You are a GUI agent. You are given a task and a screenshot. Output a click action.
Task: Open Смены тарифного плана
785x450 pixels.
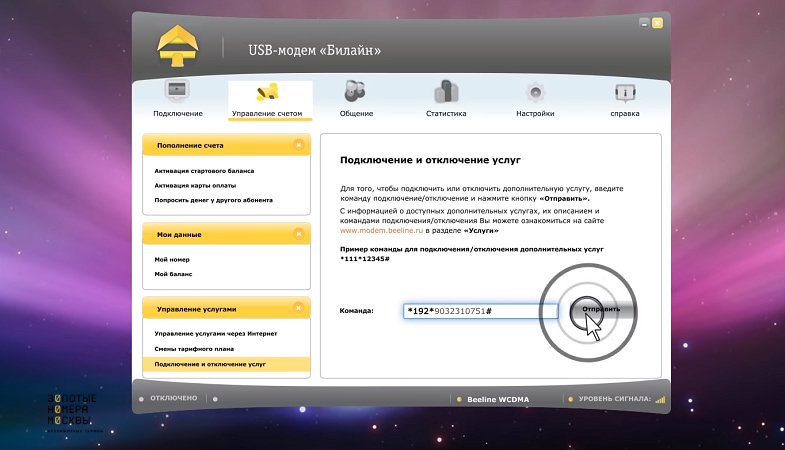tap(194, 349)
